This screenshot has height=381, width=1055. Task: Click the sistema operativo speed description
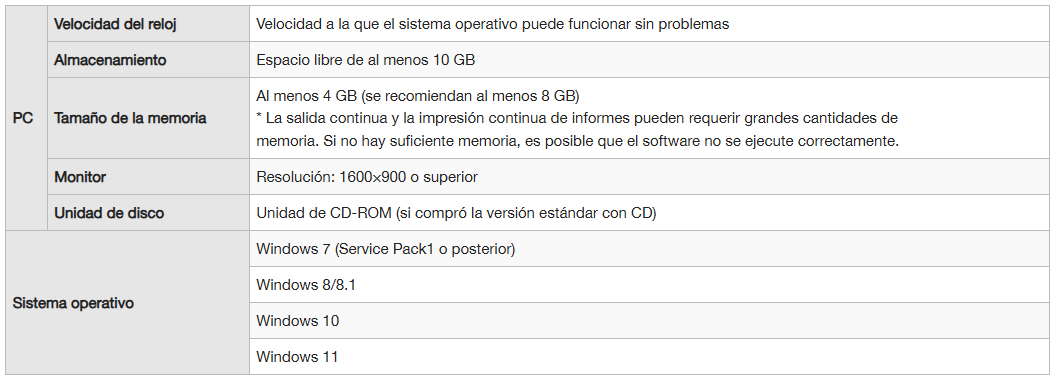click(x=493, y=24)
